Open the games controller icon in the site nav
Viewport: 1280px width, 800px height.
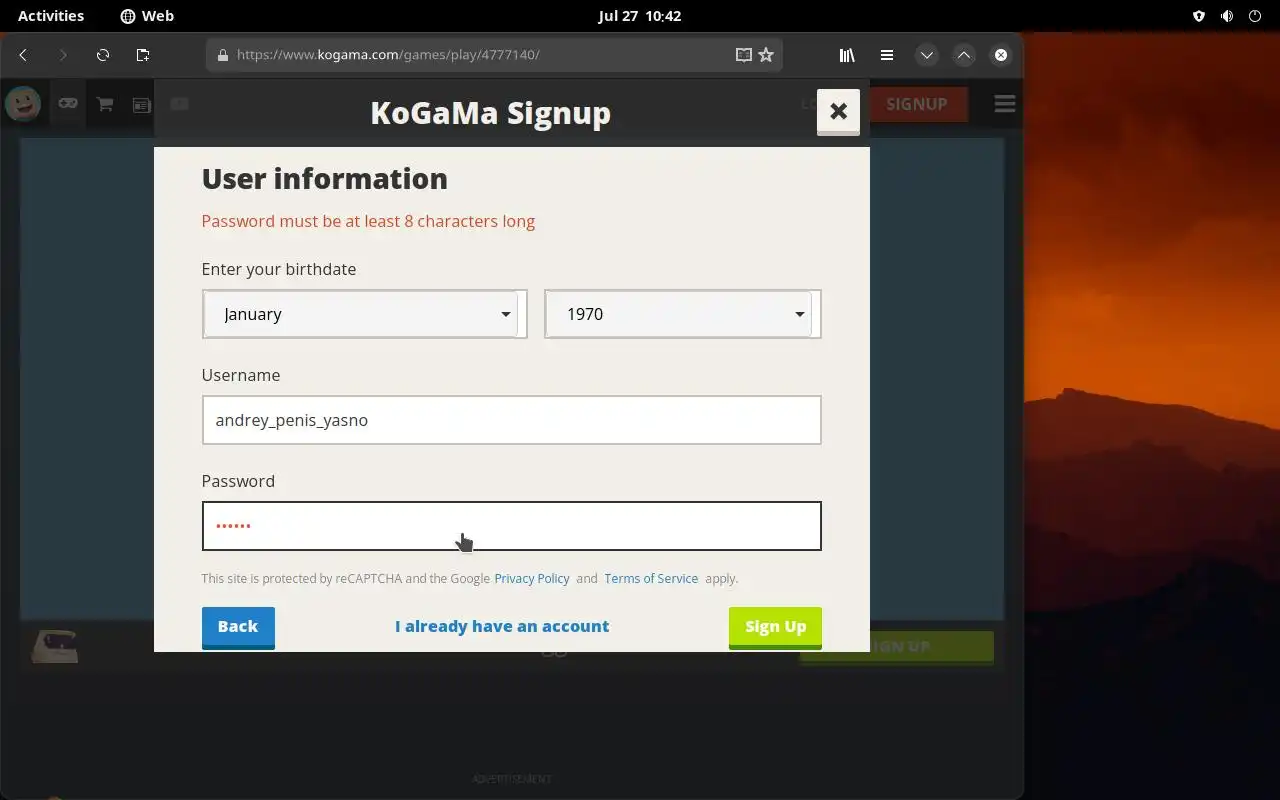coord(68,103)
